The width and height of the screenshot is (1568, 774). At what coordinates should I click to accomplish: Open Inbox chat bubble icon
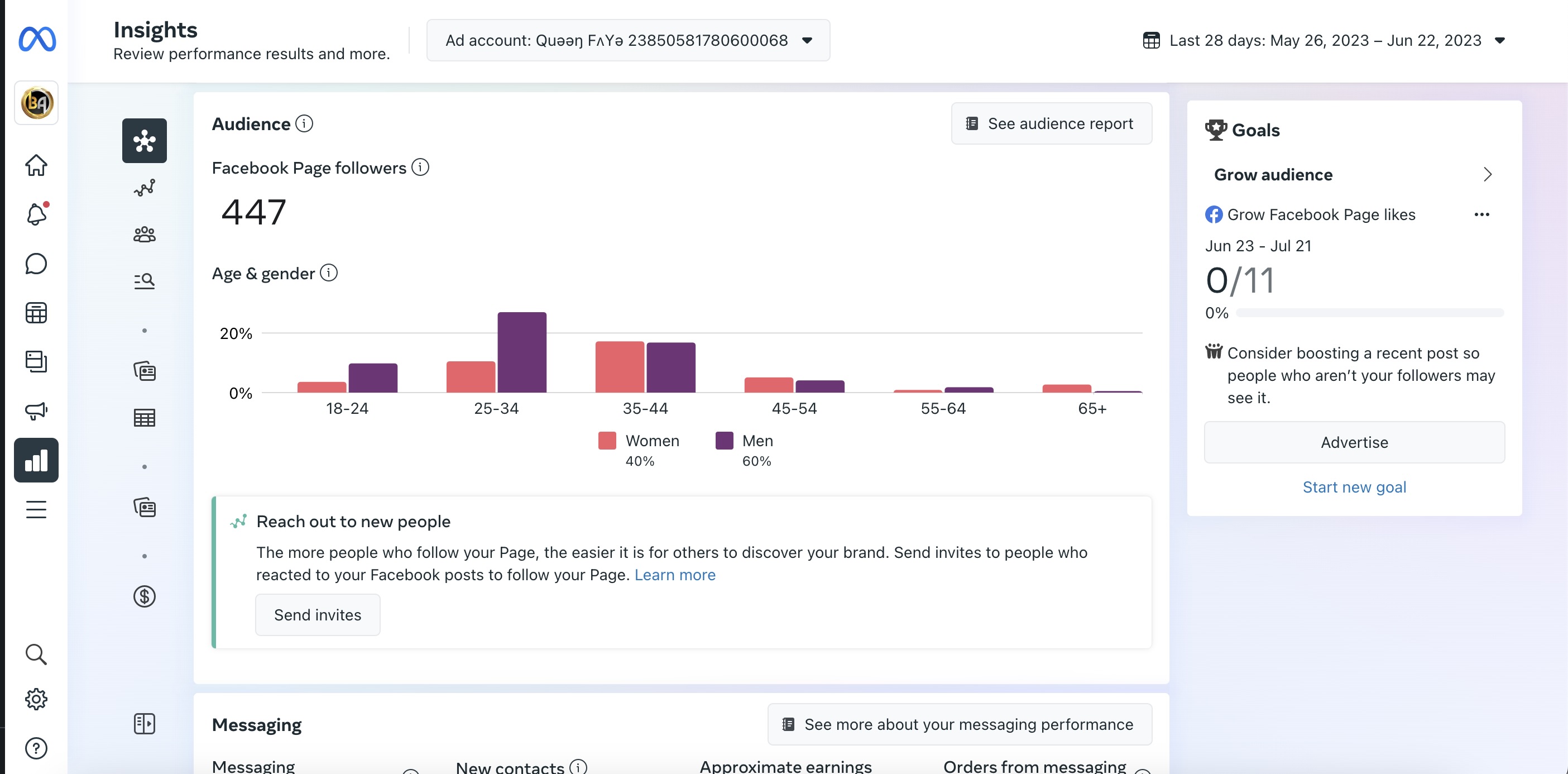36,264
